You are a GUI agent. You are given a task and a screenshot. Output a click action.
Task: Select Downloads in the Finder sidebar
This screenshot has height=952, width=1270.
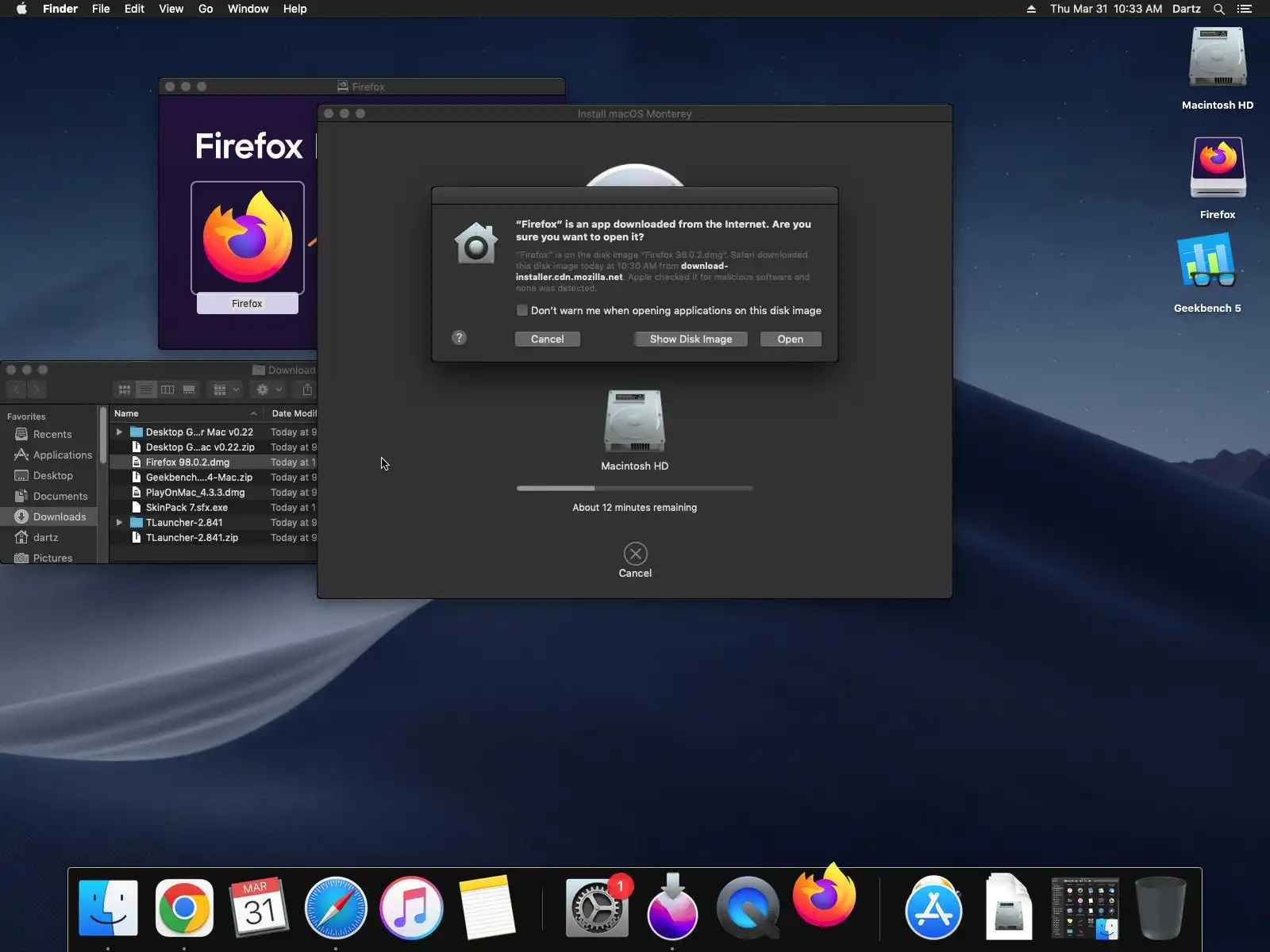tap(48, 517)
